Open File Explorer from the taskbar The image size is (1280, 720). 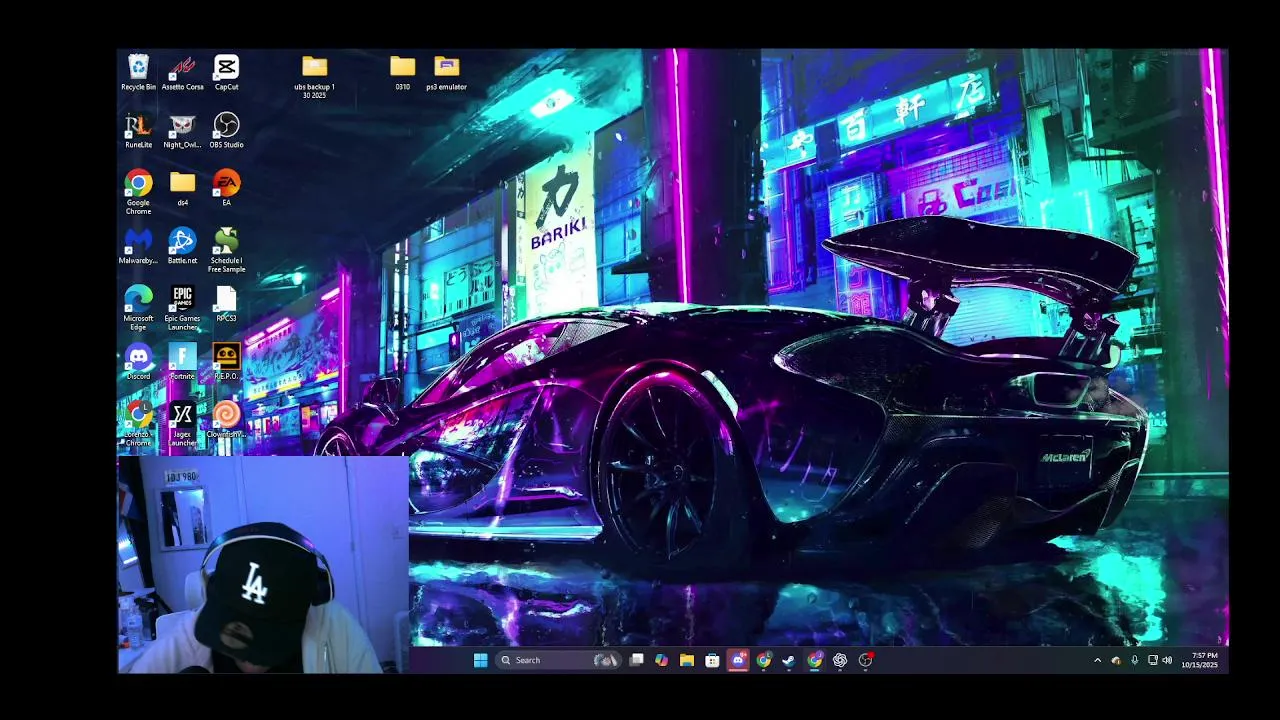[687, 660]
